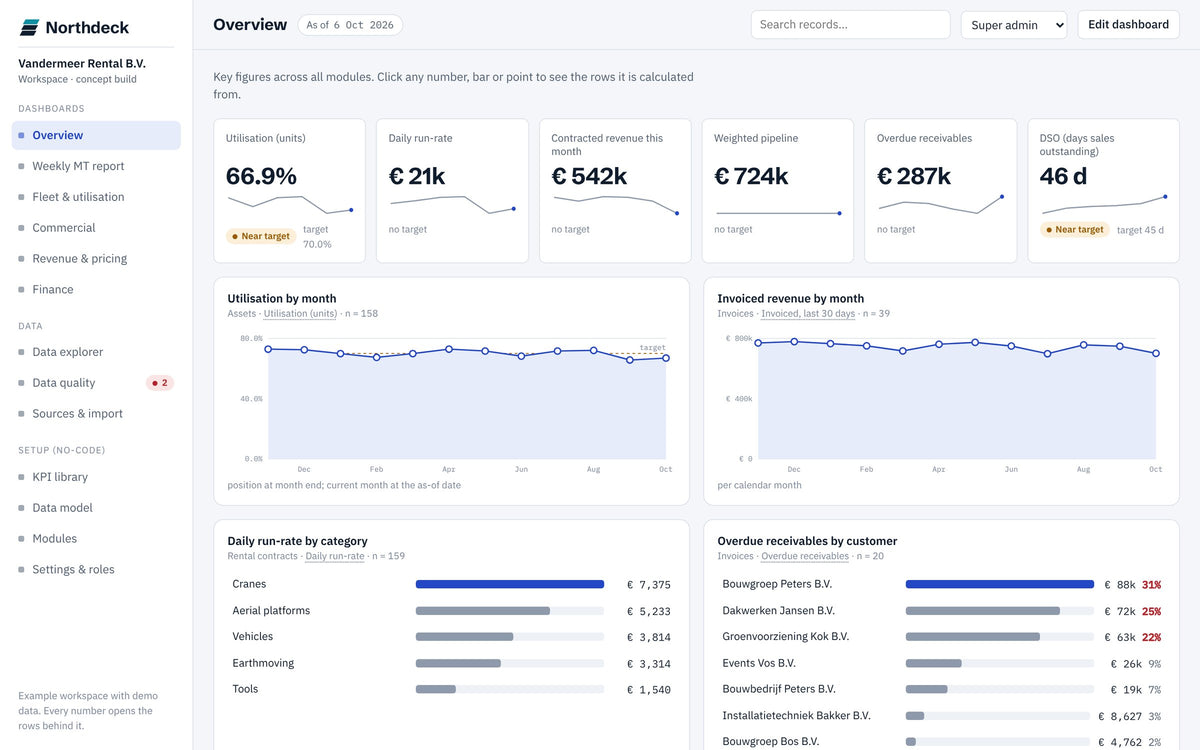The image size is (1200, 750).
Task: Click the € 88k value for Bouwgroep Peters
Action: 1120,585
